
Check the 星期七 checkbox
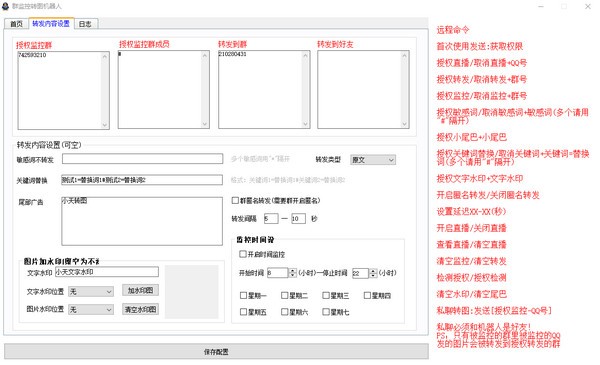[x=326, y=312]
